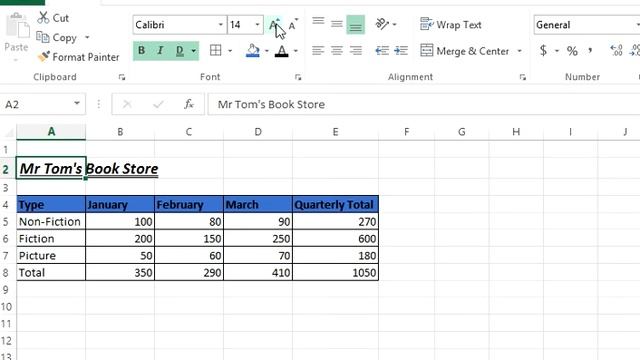Align text right
The height and width of the screenshot is (360, 640).
pos(356,51)
